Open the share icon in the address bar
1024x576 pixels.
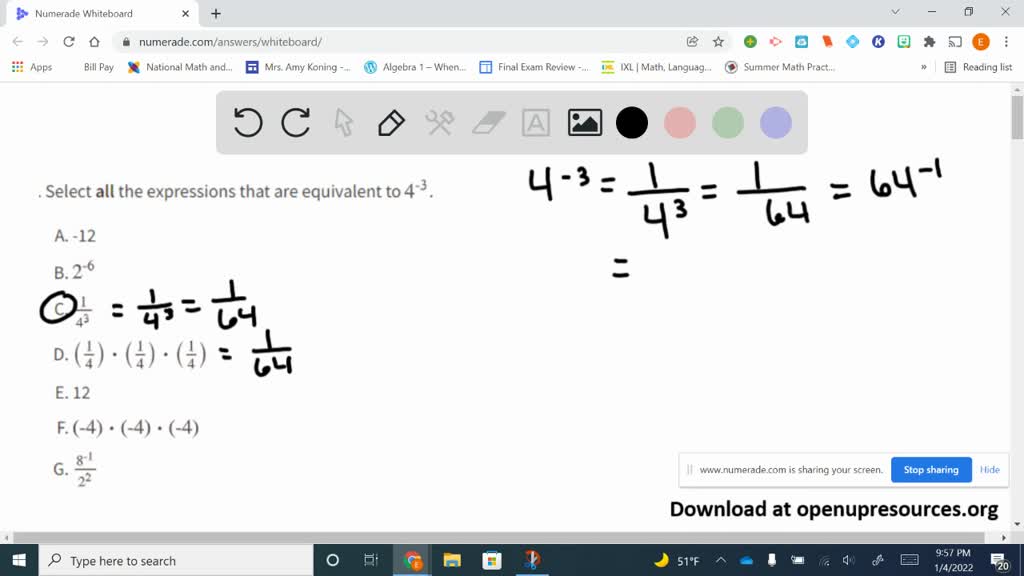tap(692, 44)
